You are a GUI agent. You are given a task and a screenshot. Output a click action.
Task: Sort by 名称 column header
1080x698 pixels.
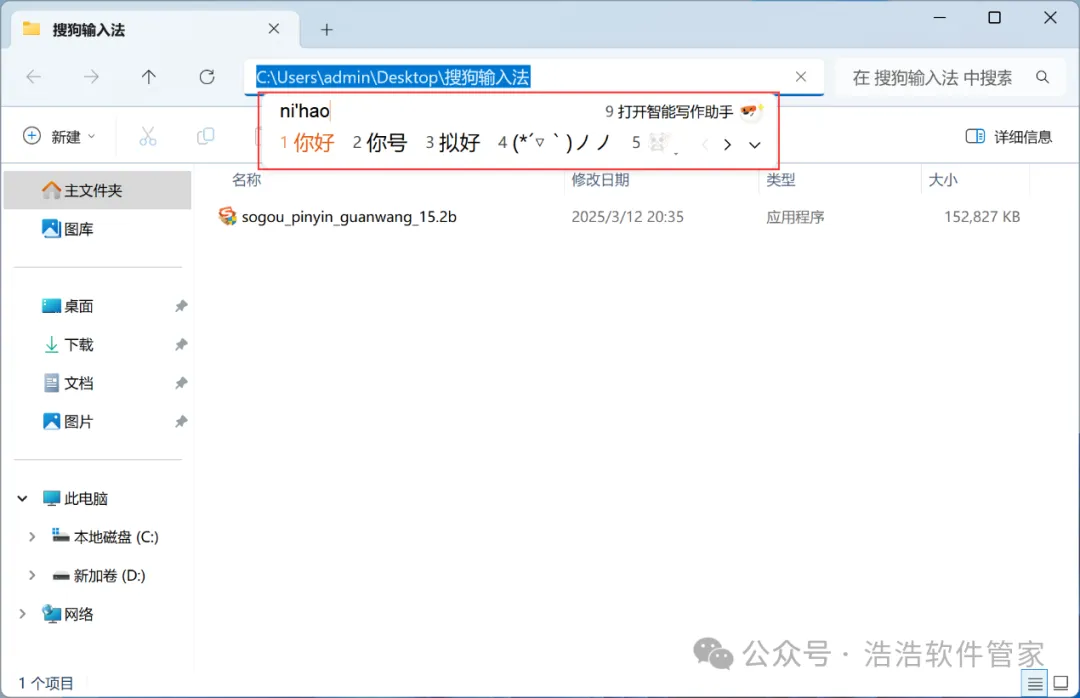pos(247,180)
